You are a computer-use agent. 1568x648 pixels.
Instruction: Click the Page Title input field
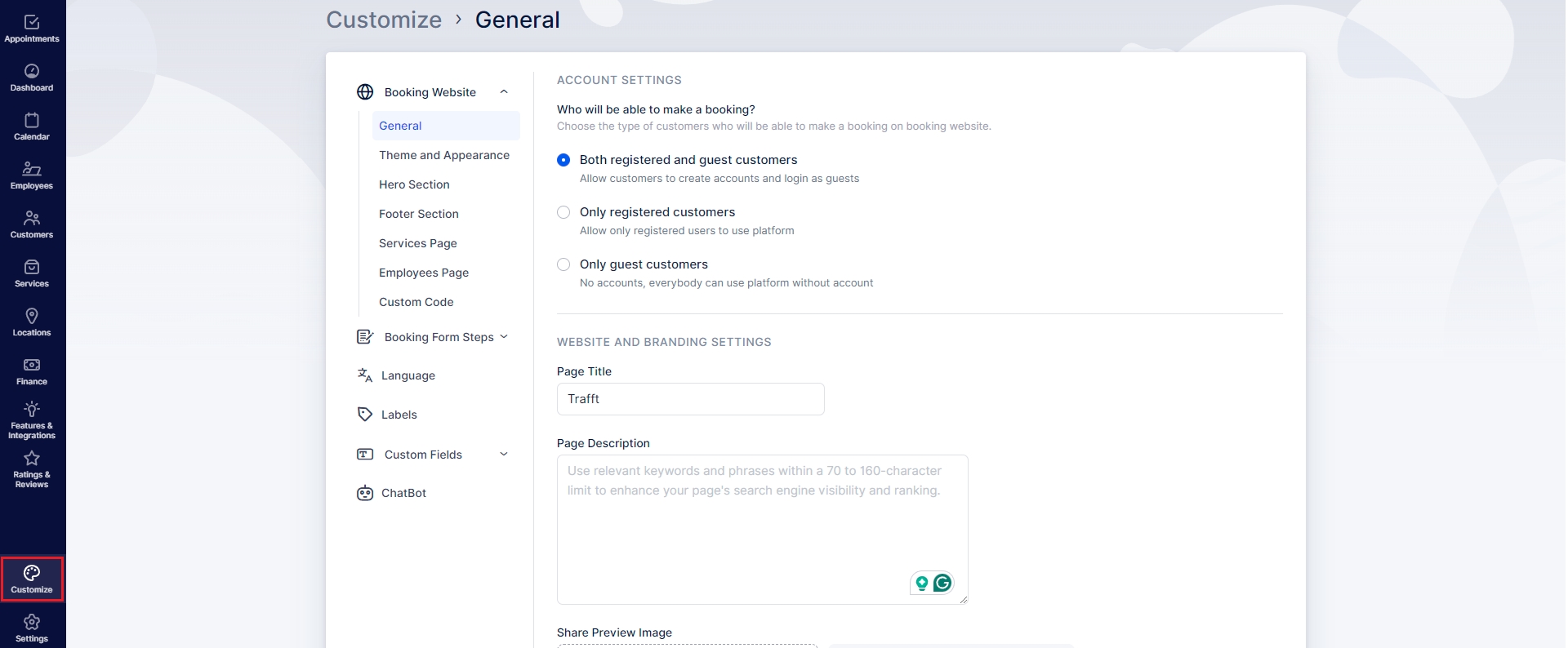690,399
